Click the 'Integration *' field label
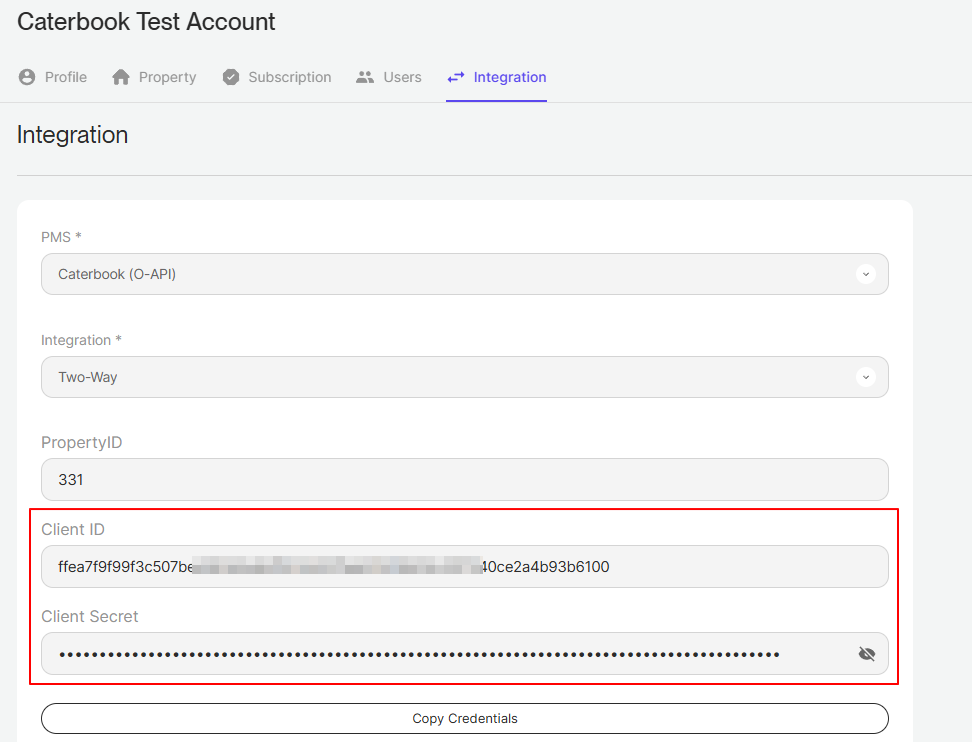The image size is (972, 742). tap(81, 340)
